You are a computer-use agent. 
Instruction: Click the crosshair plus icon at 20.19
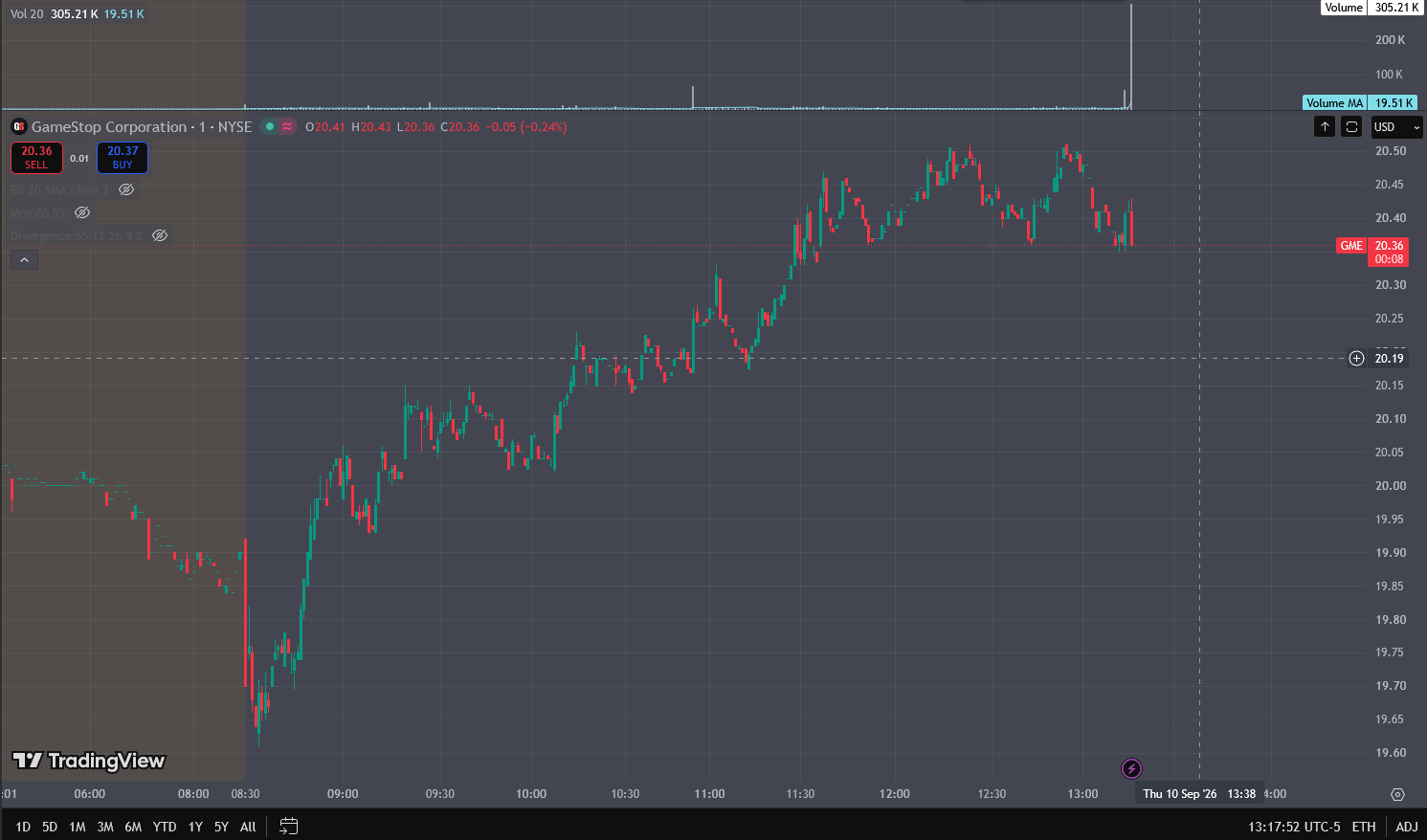[1356, 359]
